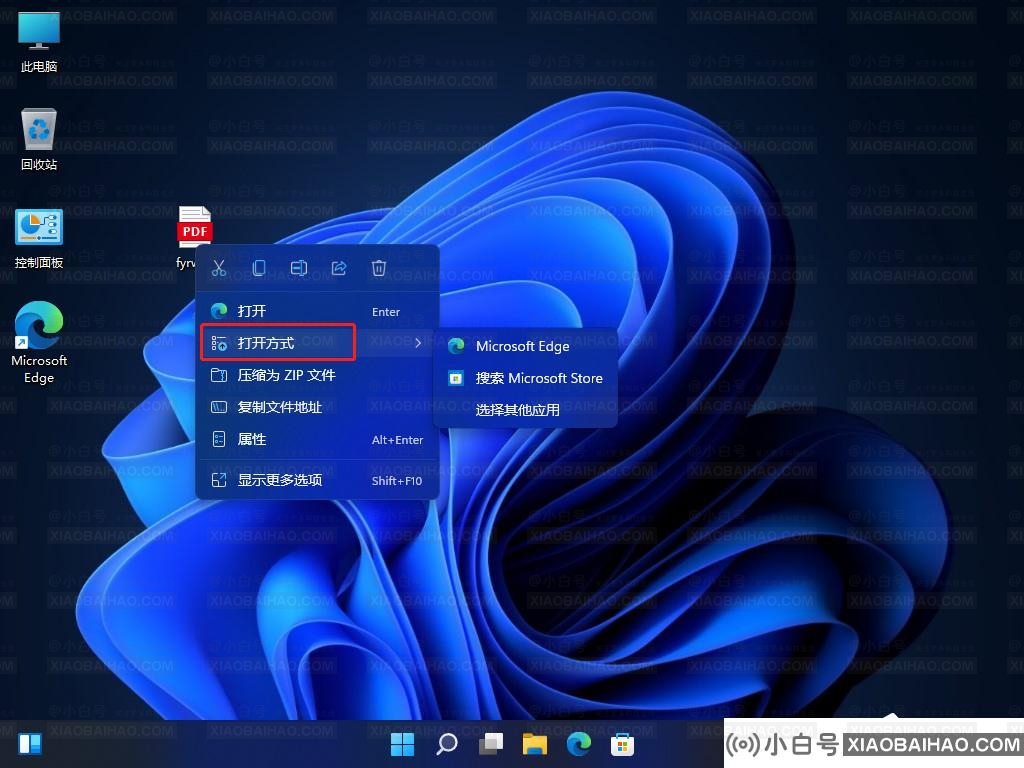Launch Edge from the taskbar
The image size is (1024, 768).
click(579, 744)
